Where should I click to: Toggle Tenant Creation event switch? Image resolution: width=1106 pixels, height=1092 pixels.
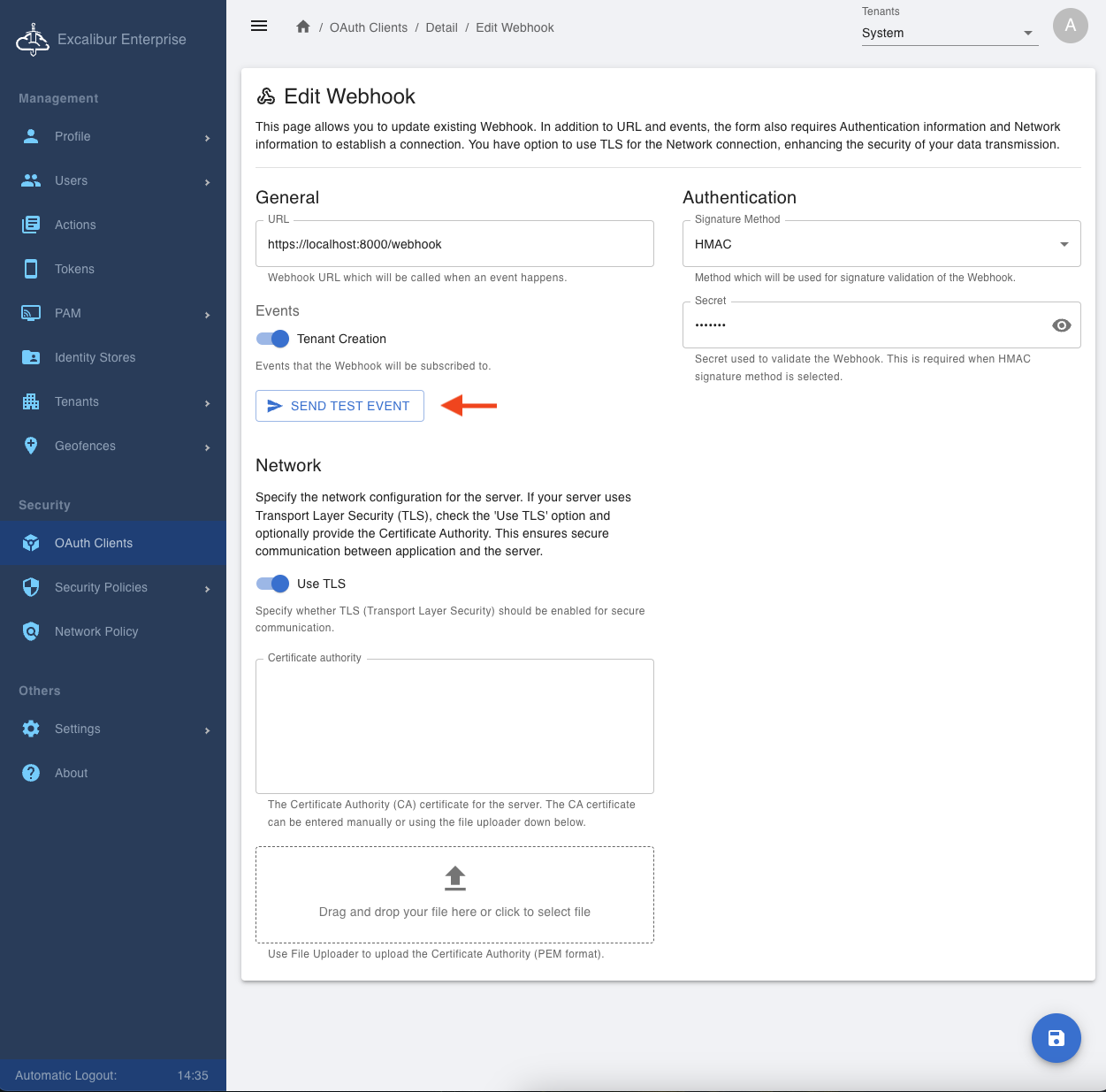click(273, 339)
